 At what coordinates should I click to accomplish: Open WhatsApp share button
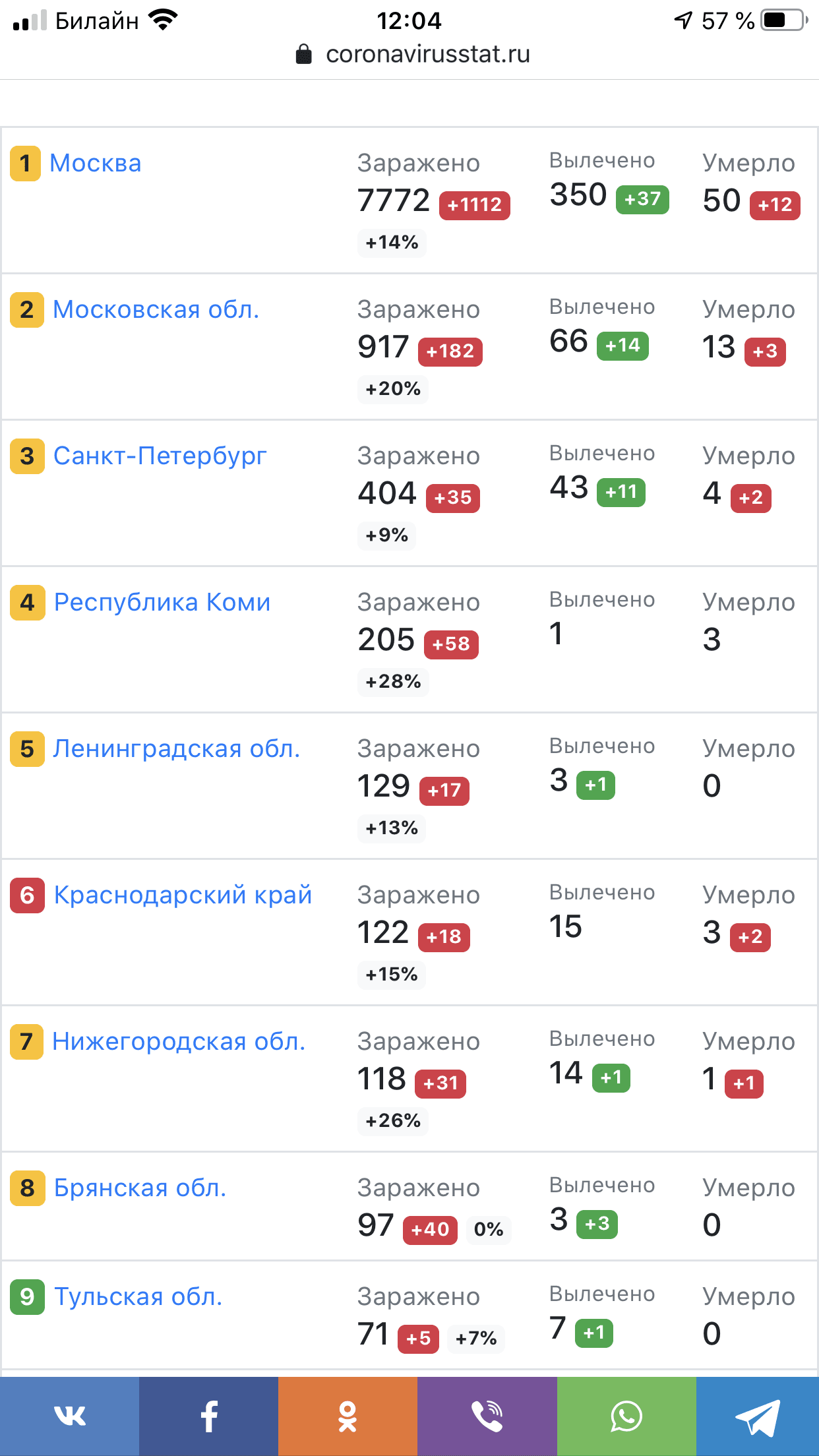click(626, 1416)
